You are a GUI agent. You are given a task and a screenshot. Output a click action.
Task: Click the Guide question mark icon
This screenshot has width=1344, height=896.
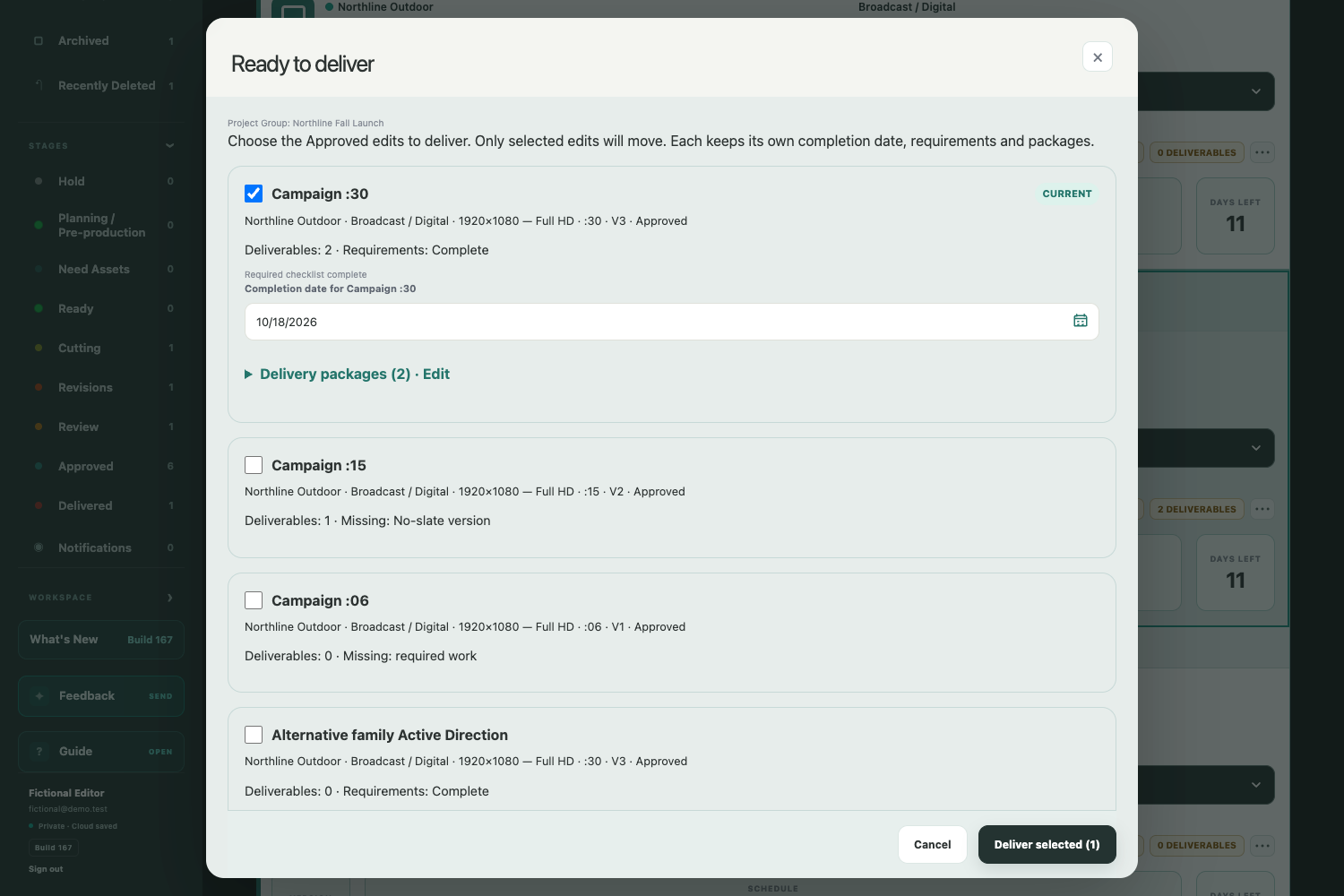tap(39, 752)
